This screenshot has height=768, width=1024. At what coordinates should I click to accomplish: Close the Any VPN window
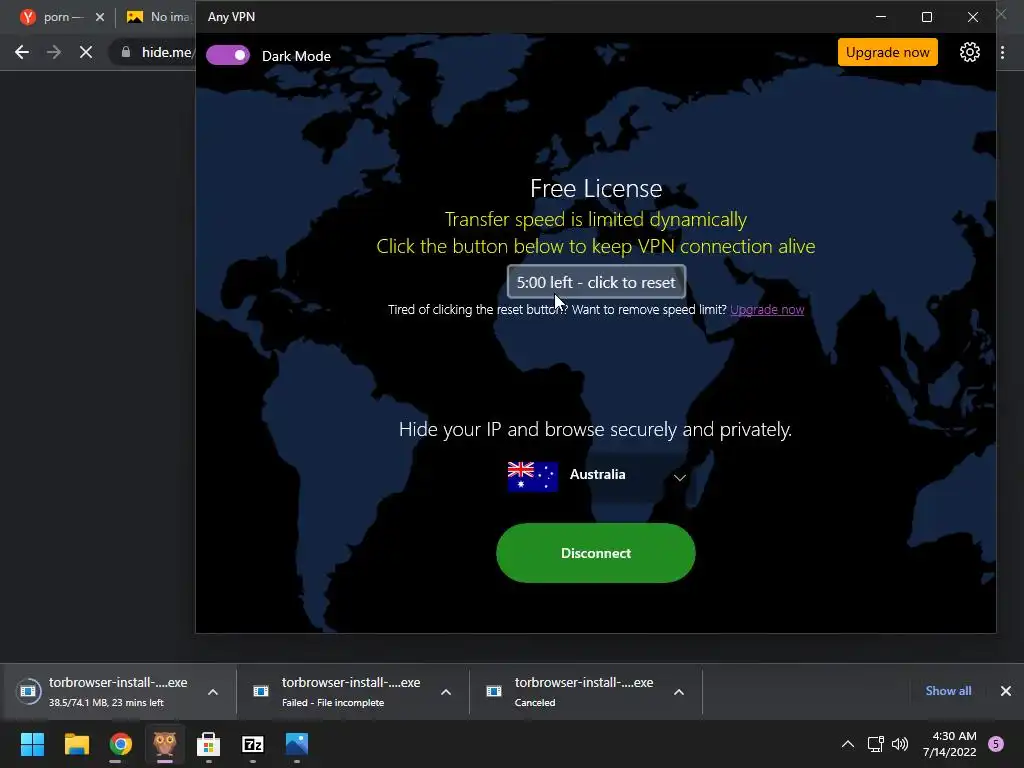click(972, 17)
